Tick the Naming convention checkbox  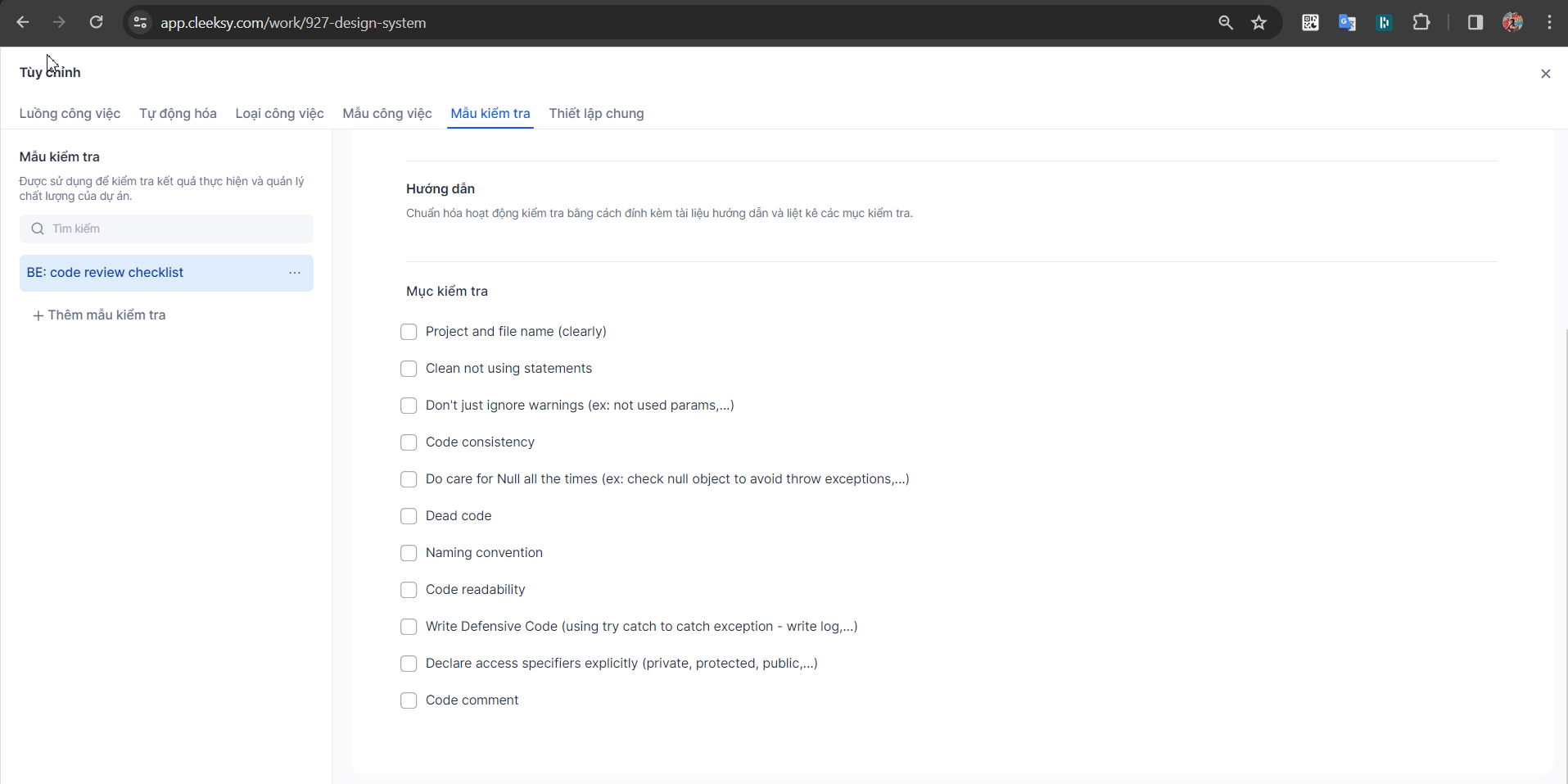coord(409,553)
